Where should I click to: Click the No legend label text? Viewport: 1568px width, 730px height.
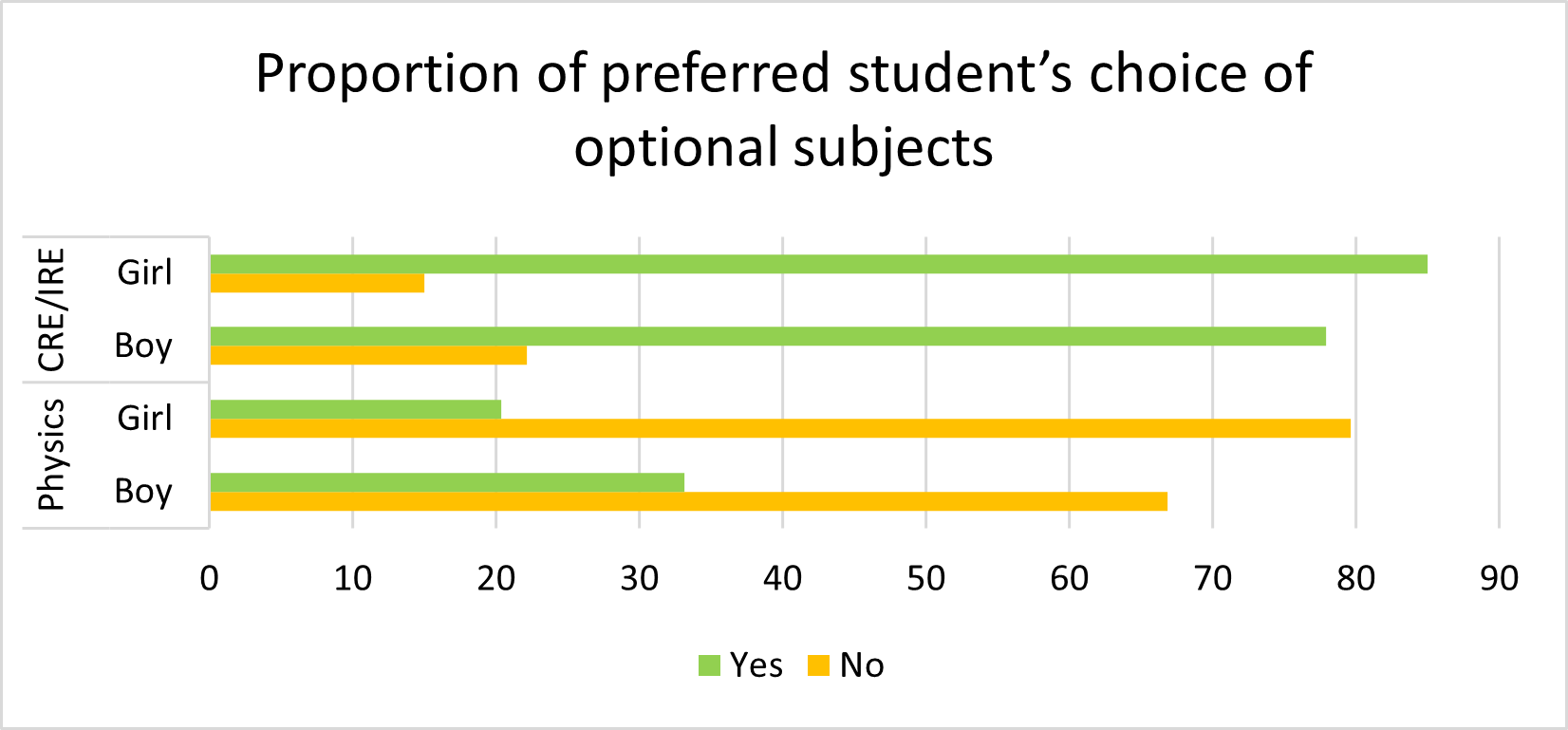click(862, 665)
